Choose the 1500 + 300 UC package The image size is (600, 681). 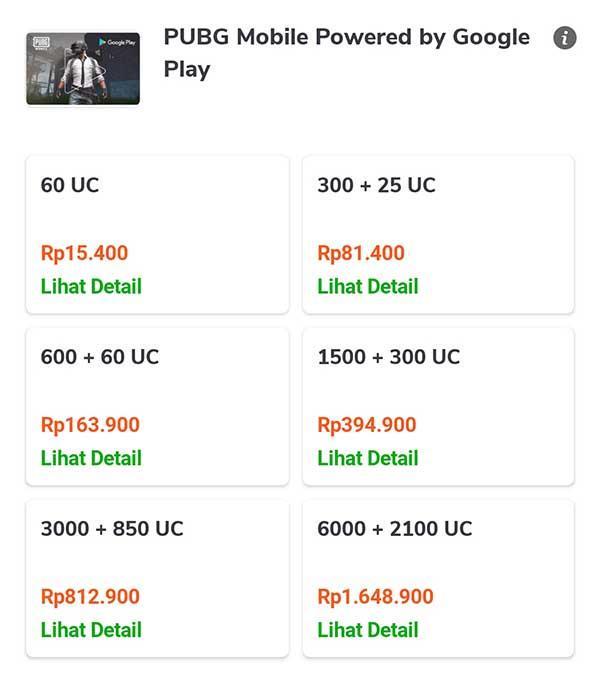click(438, 407)
